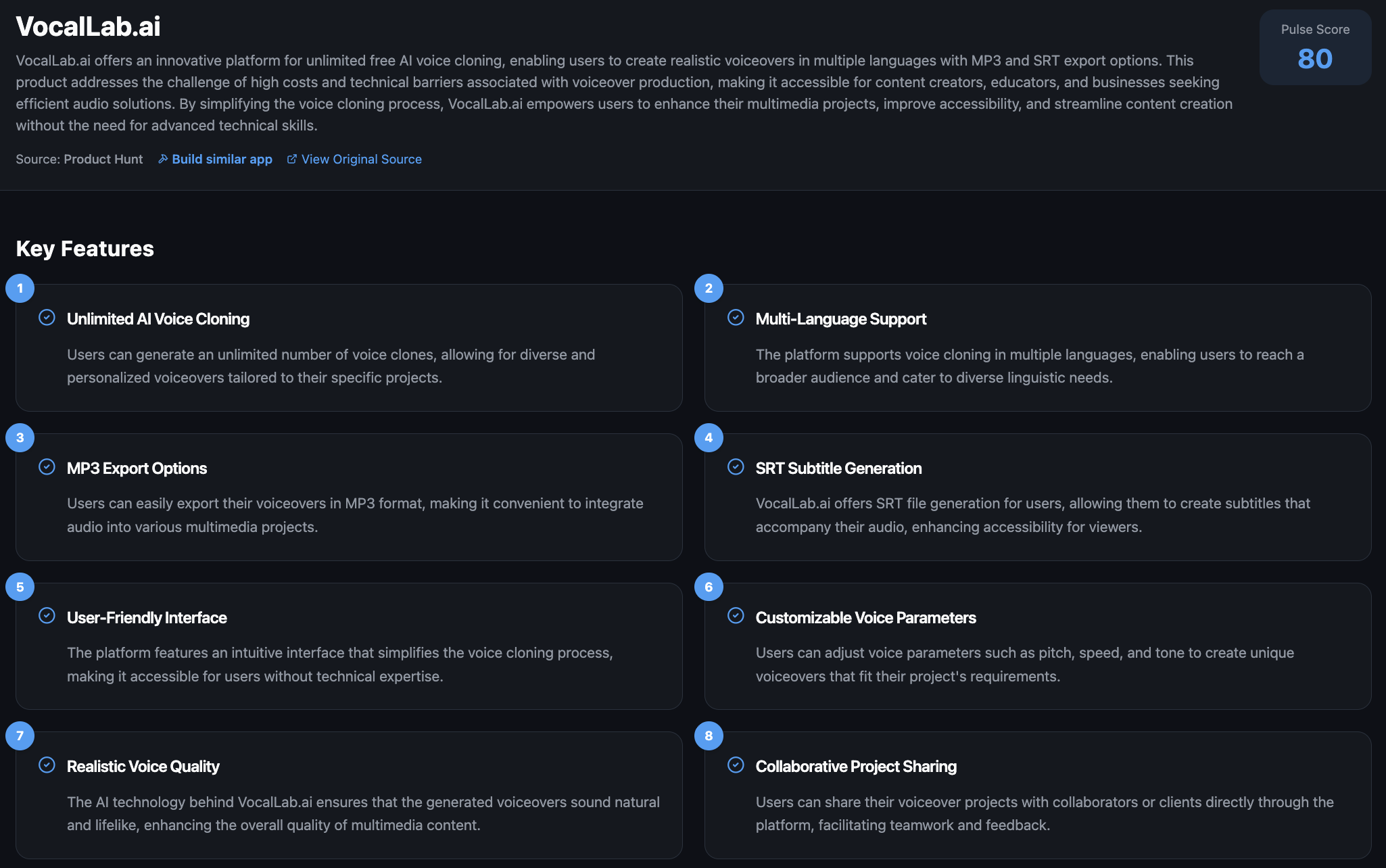Select the number 6 feature badge
The height and width of the screenshot is (868, 1386).
709,587
